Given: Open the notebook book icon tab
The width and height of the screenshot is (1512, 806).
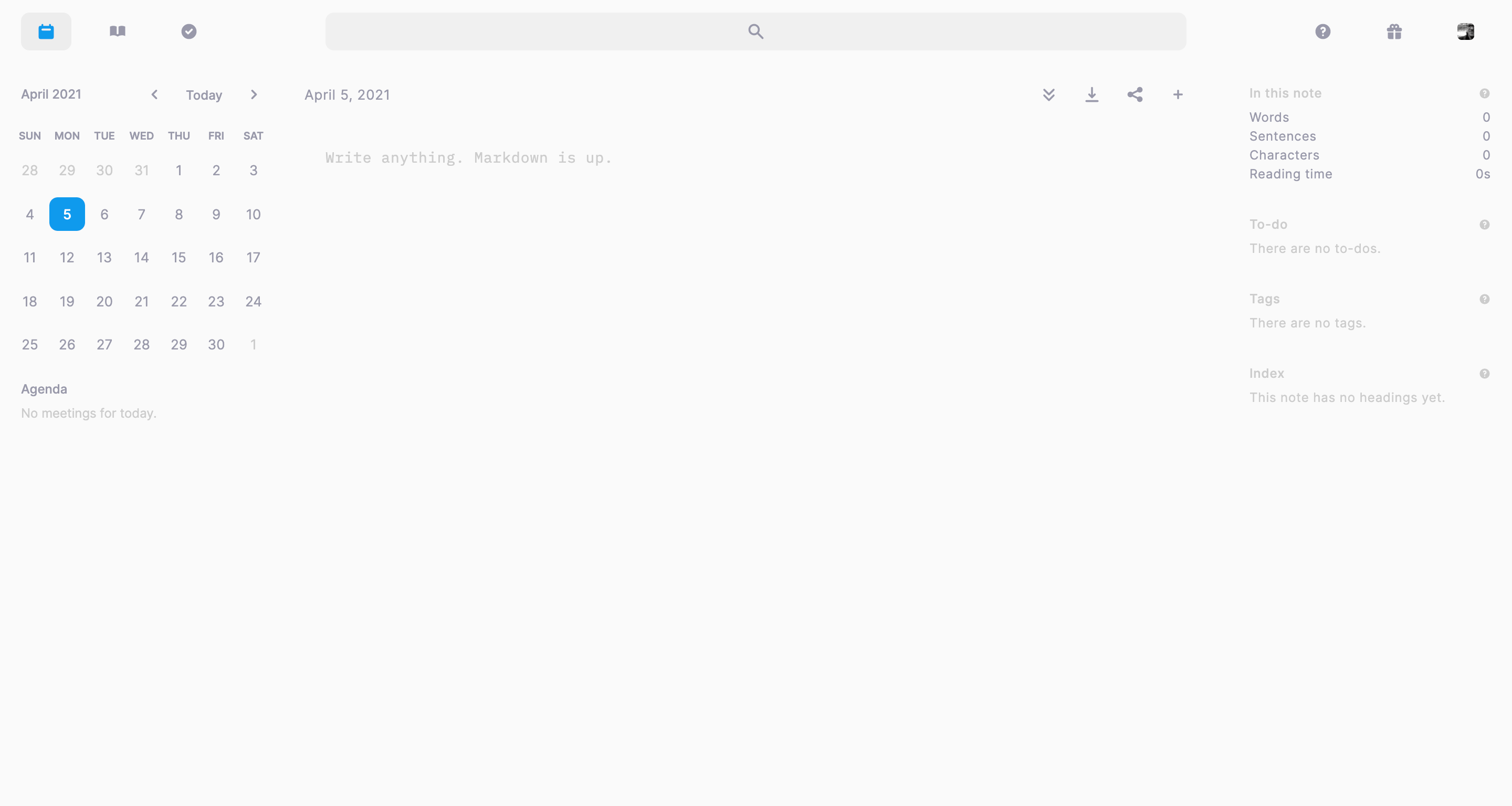Looking at the screenshot, I should [x=118, y=31].
